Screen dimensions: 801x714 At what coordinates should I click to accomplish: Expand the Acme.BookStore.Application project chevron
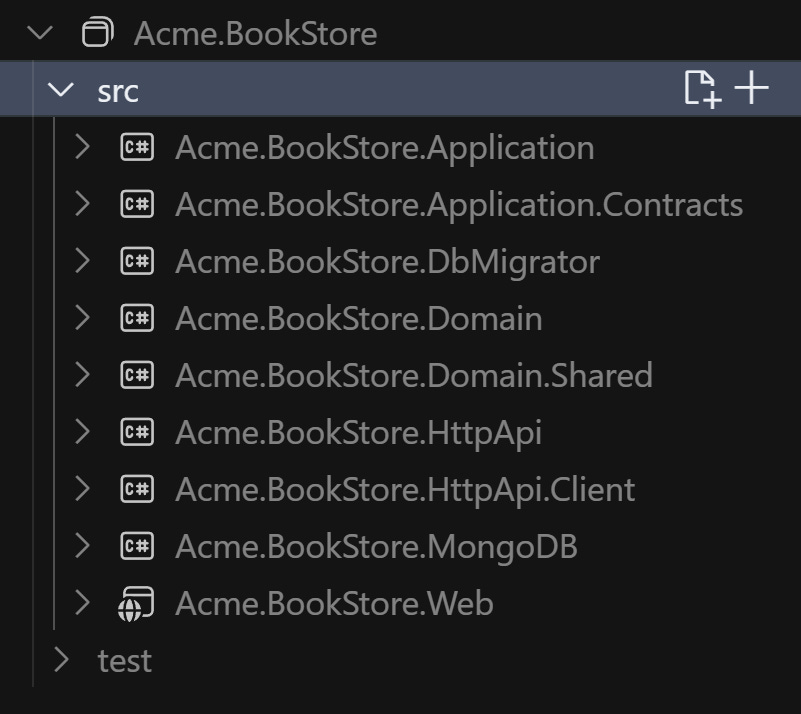tap(82, 147)
